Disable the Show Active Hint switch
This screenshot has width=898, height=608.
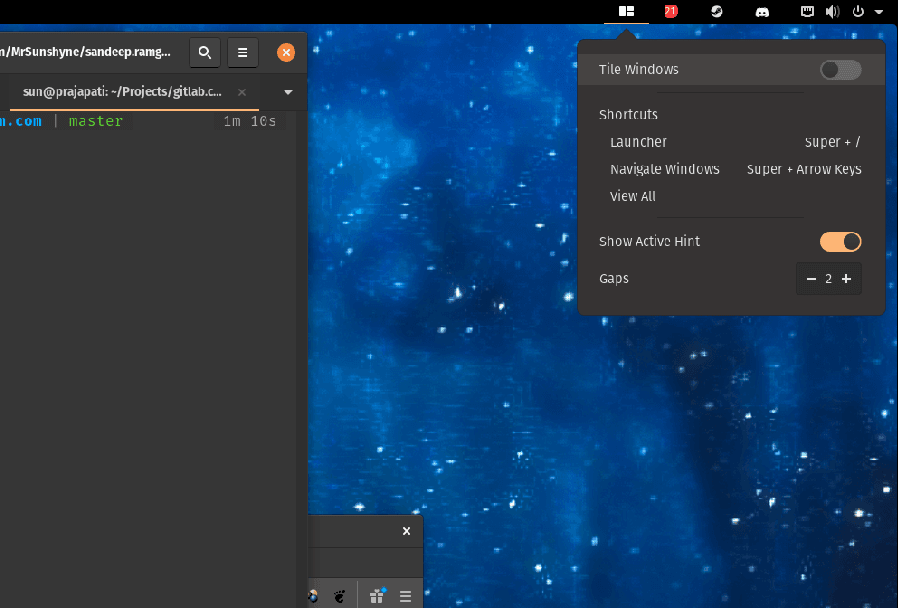point(840,242)
